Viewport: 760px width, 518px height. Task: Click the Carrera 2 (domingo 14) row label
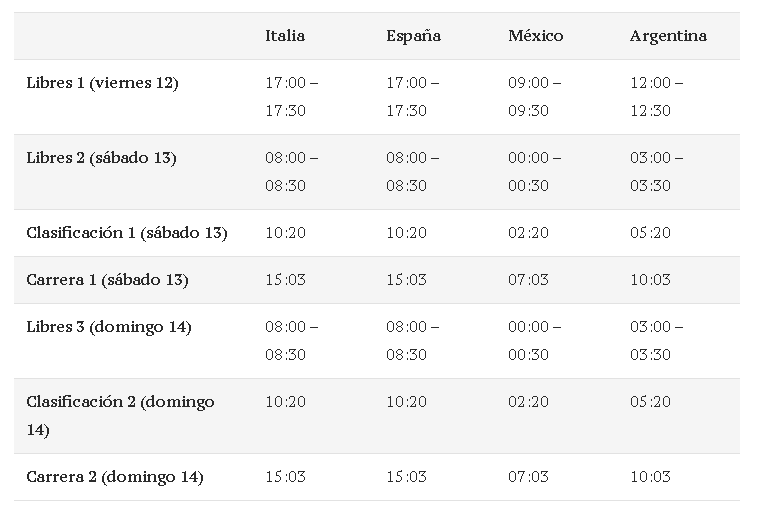click(115, 477)
